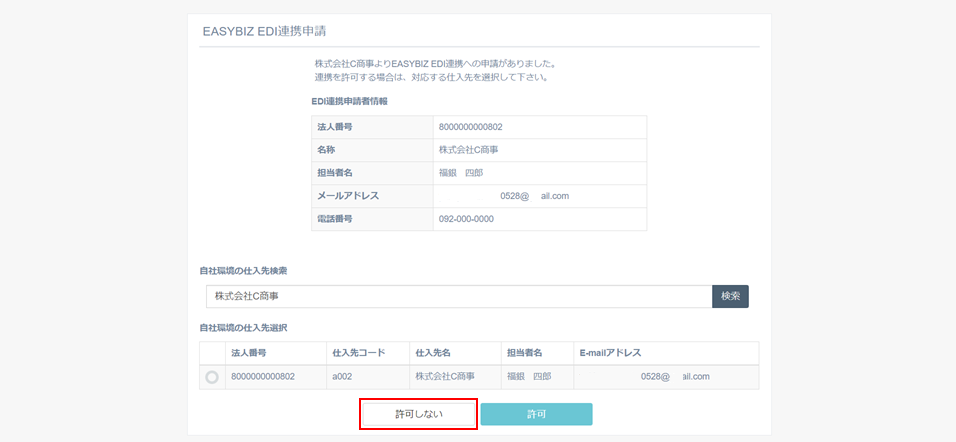Screen dimensions: 956x442
Task: Click the supplier search text field
Action: coord(458,296)
